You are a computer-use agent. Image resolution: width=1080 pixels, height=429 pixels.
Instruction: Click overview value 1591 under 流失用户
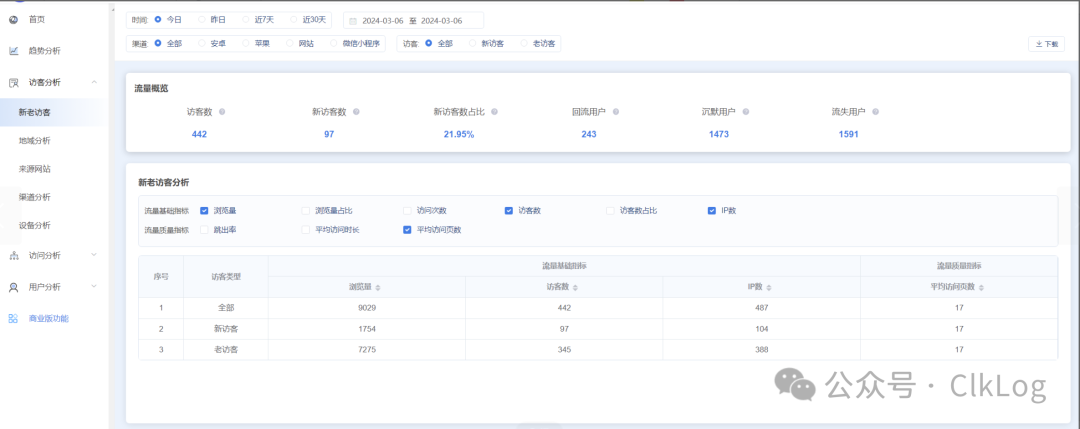pyautogui.click(x=849, y=134)
